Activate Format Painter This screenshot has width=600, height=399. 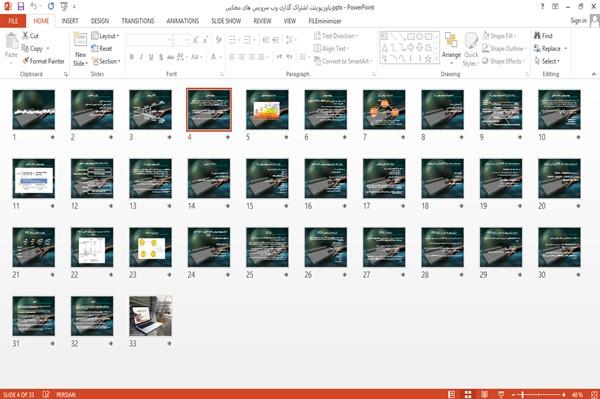point(43,61)
